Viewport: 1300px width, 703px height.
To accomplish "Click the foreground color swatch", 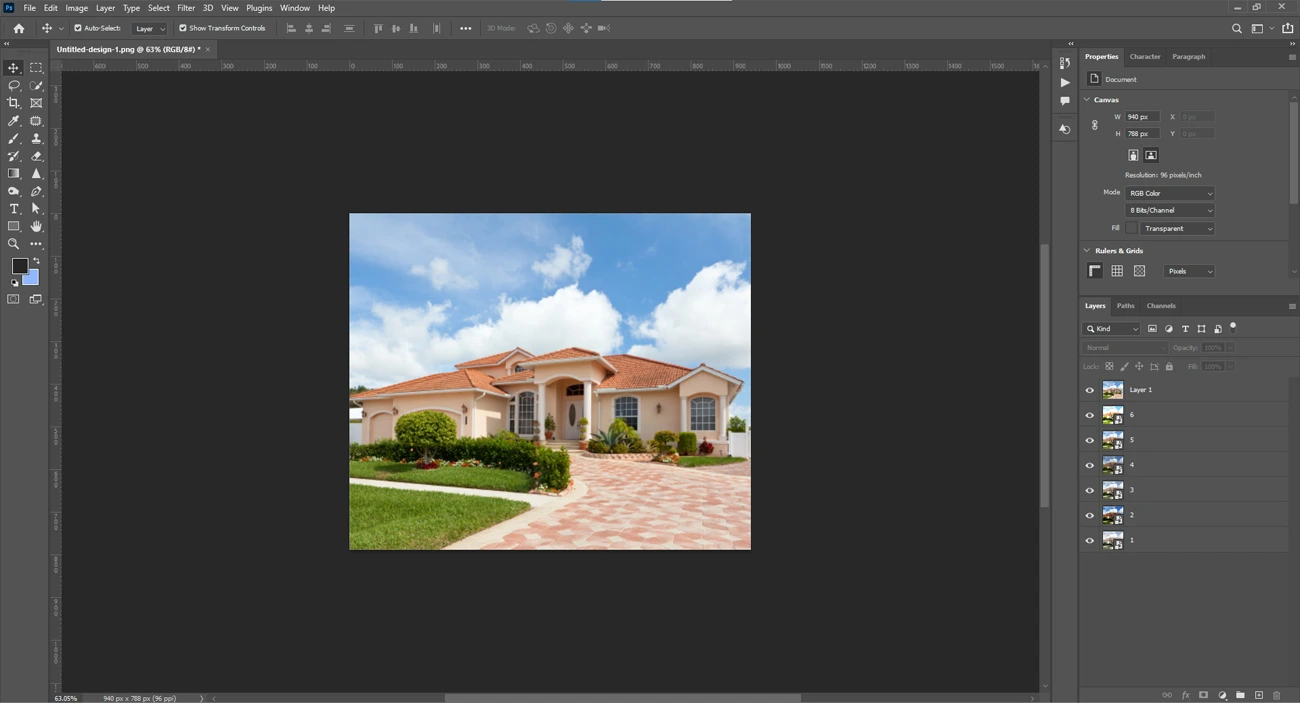I will pyautogui.click(x=20, y=267).
